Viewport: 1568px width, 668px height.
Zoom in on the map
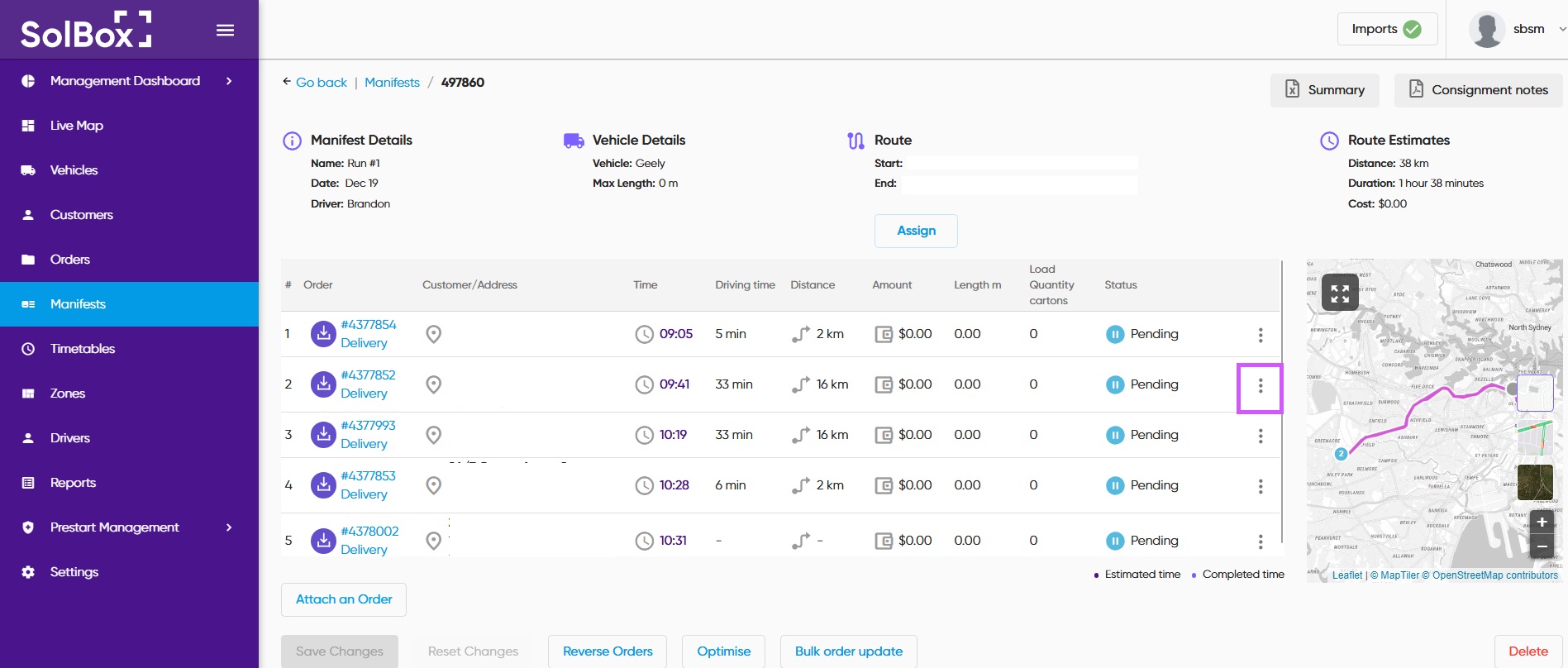[1542, 522]
